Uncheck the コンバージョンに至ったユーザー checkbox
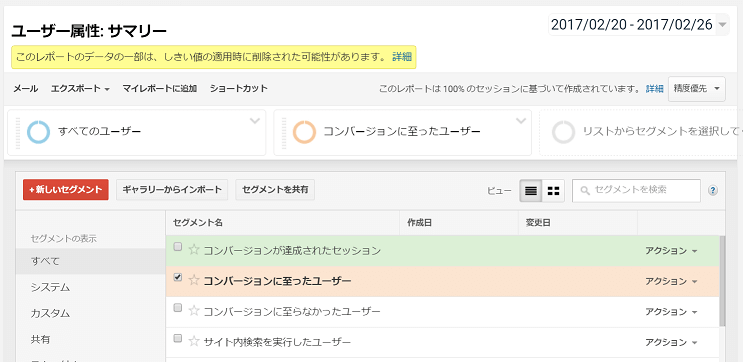Image resolution: width=743 pixels, height=362 pixels. (178, 277)
